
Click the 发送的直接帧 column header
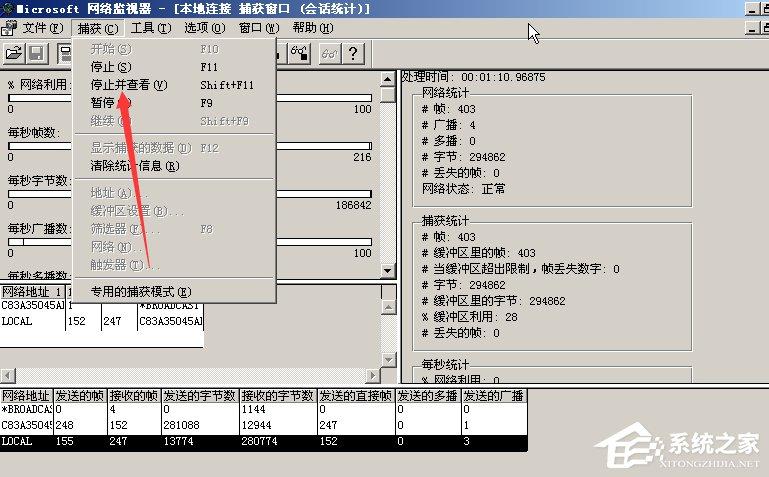click(x=356, y=396)
